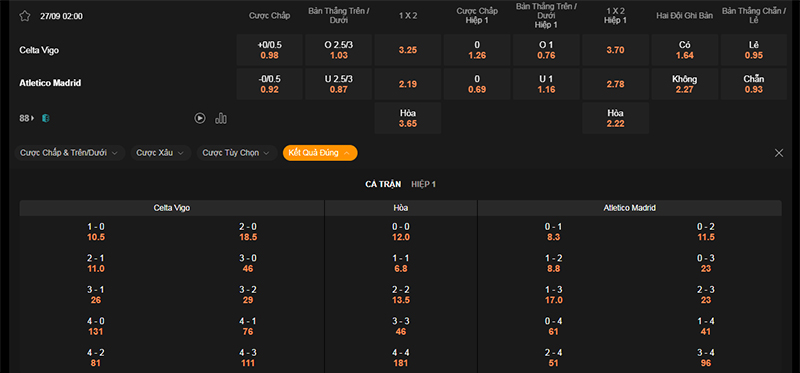This screenshot has width=800, height=373.
Task: Open live stream play icon
Action: [200, 118]
